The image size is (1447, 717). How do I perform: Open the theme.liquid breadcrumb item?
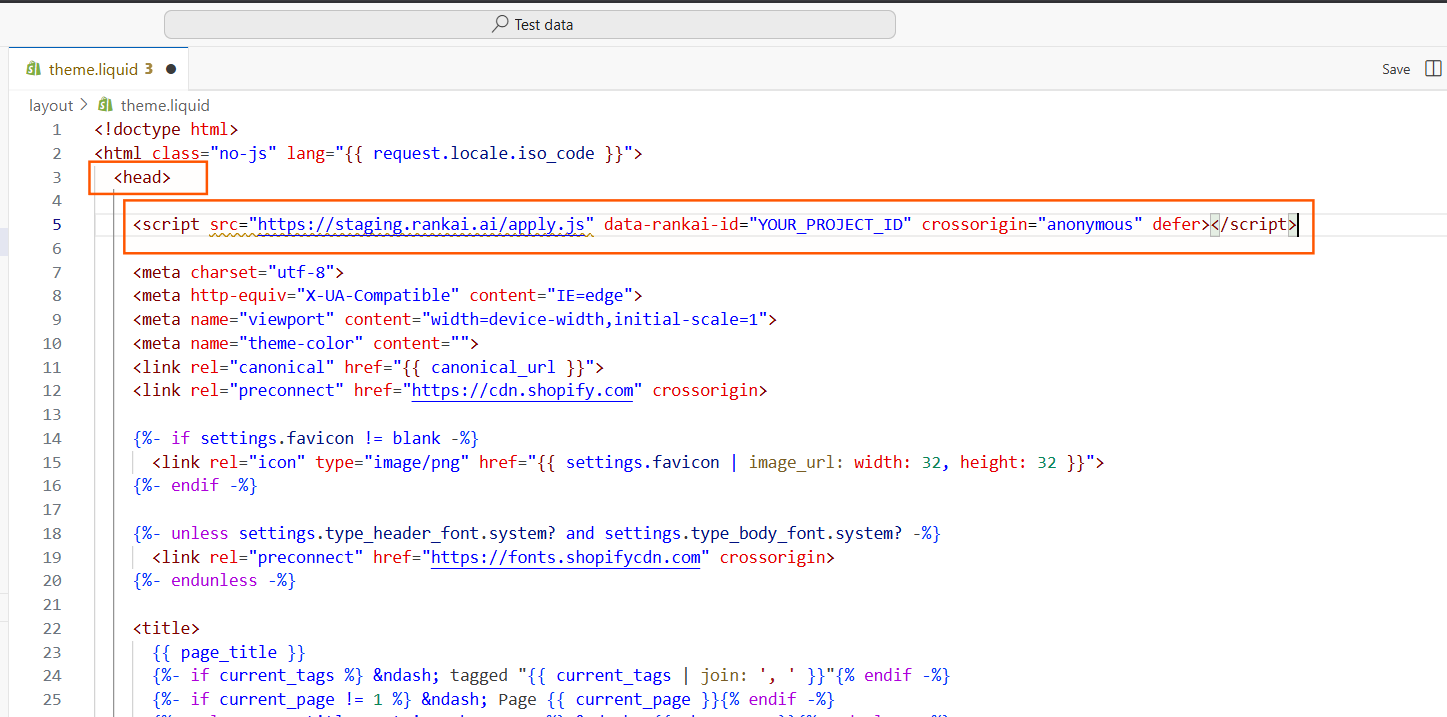pos(165,105)
